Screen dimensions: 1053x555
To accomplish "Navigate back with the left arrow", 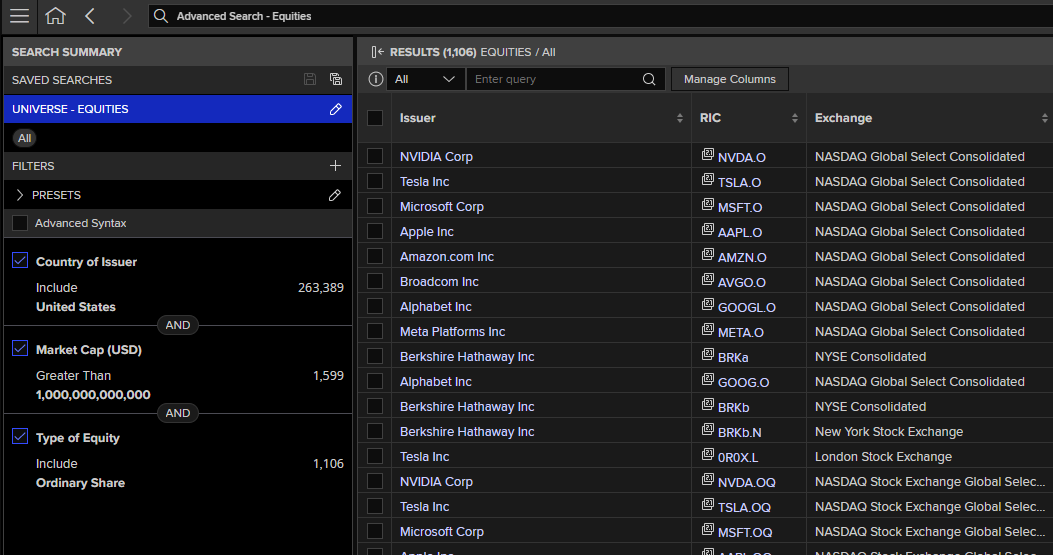I will pyautogui.click(x=90, y=15).
